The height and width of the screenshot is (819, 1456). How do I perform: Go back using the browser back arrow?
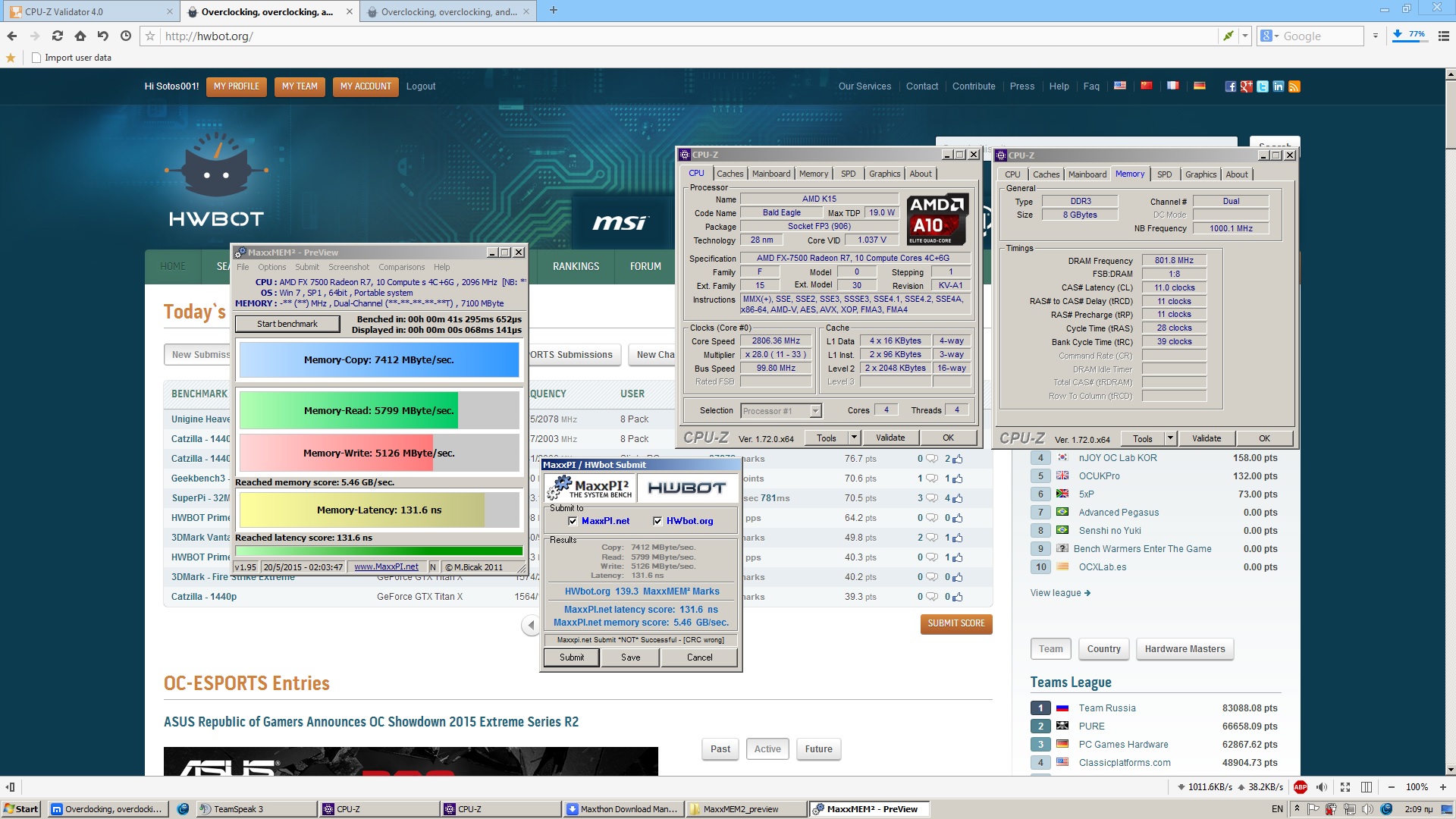pos(12,36)
